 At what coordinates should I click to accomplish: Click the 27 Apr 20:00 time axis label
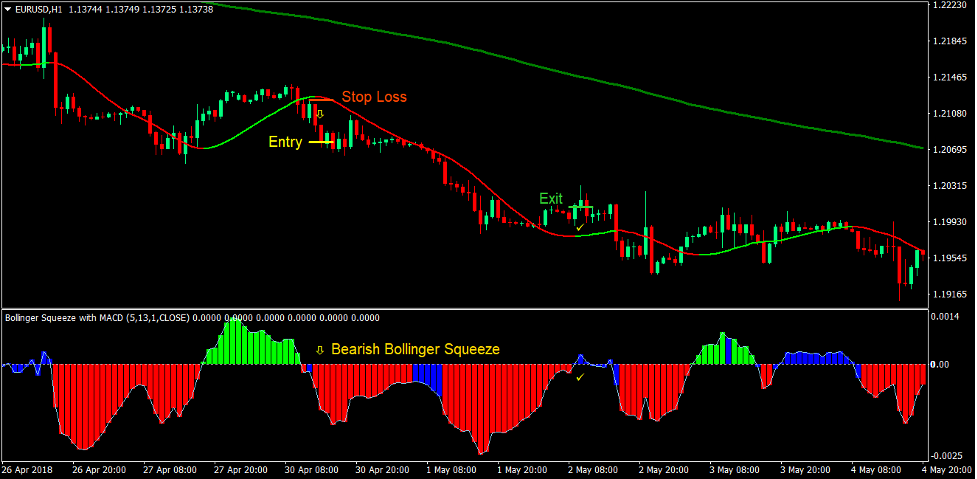pyautogui.click(x=241, y=470)
